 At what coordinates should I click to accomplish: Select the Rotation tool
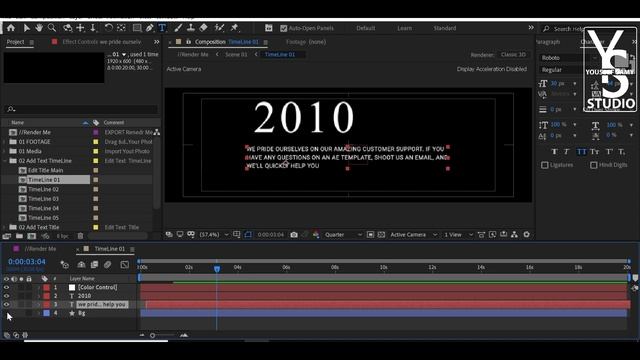point(108,28)
